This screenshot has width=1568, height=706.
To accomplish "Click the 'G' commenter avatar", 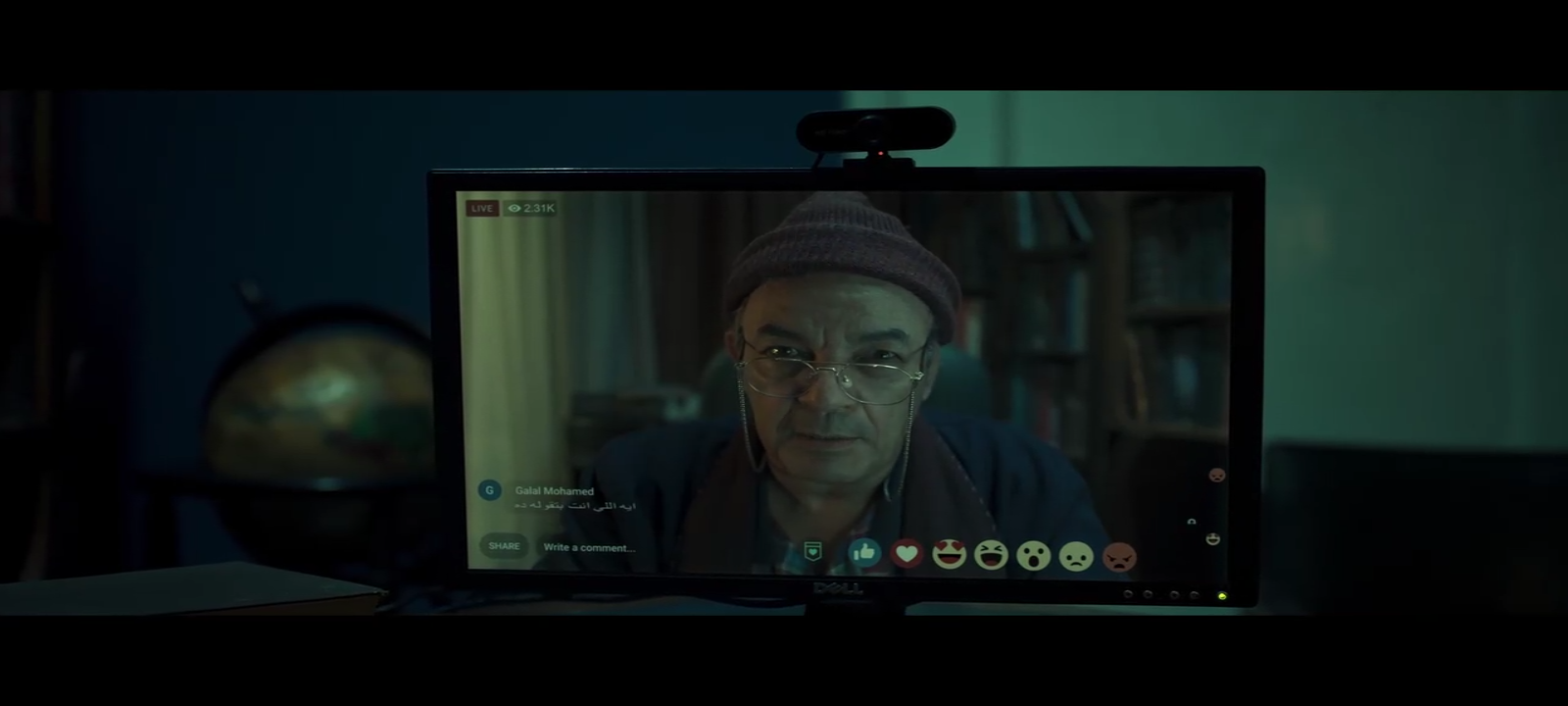I will point(489,490).
